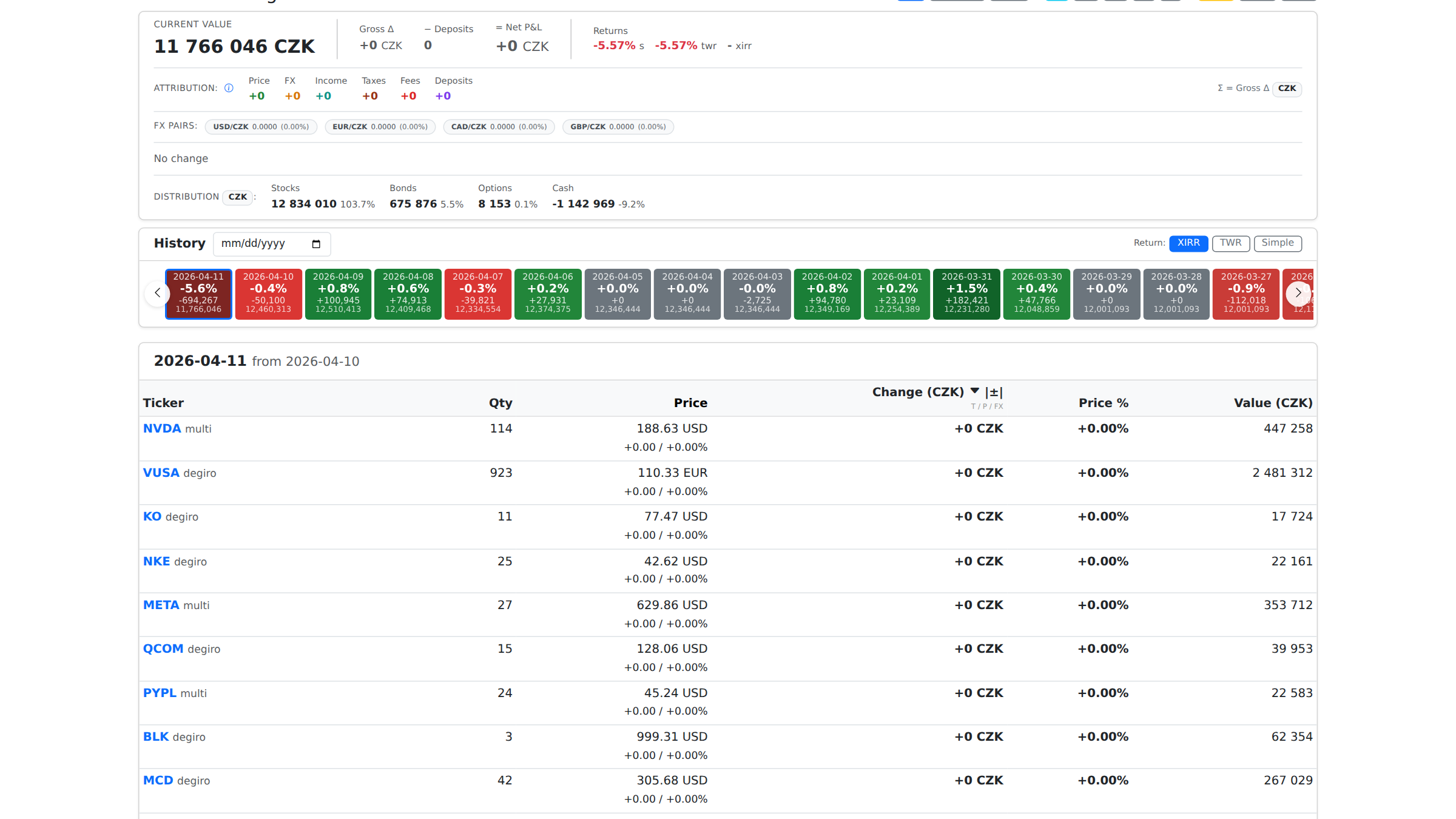Screen dimensions: 1456x819
Task: Select the 2026-04-07 history card
Action: tap(478, 294)
